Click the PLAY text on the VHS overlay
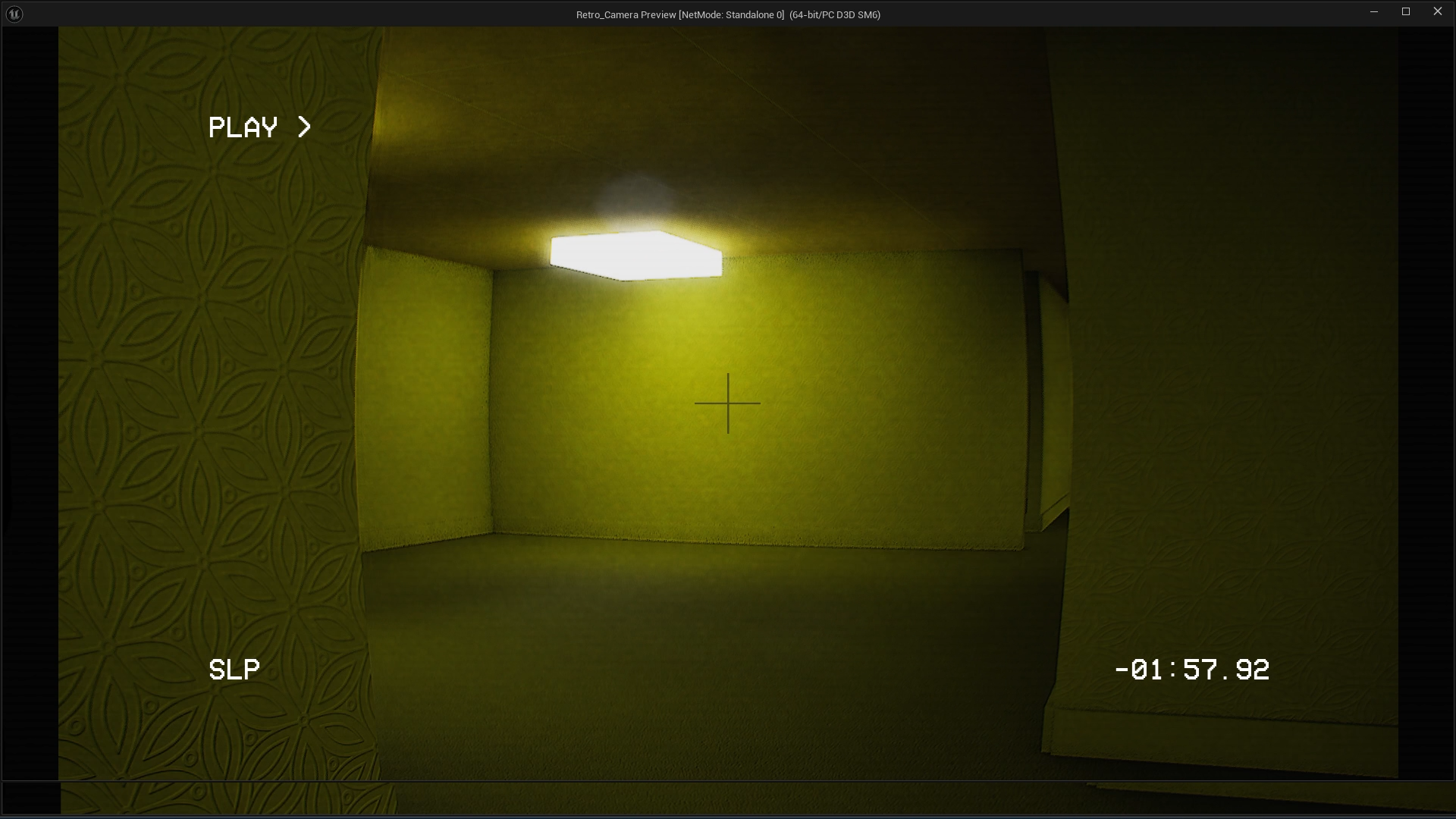 (x=243, y=127)
